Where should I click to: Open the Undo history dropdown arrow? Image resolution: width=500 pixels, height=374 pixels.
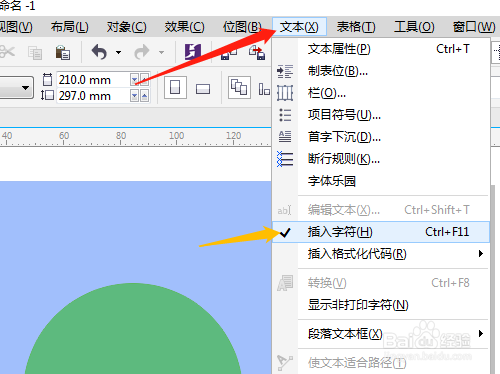click(118, 52)
